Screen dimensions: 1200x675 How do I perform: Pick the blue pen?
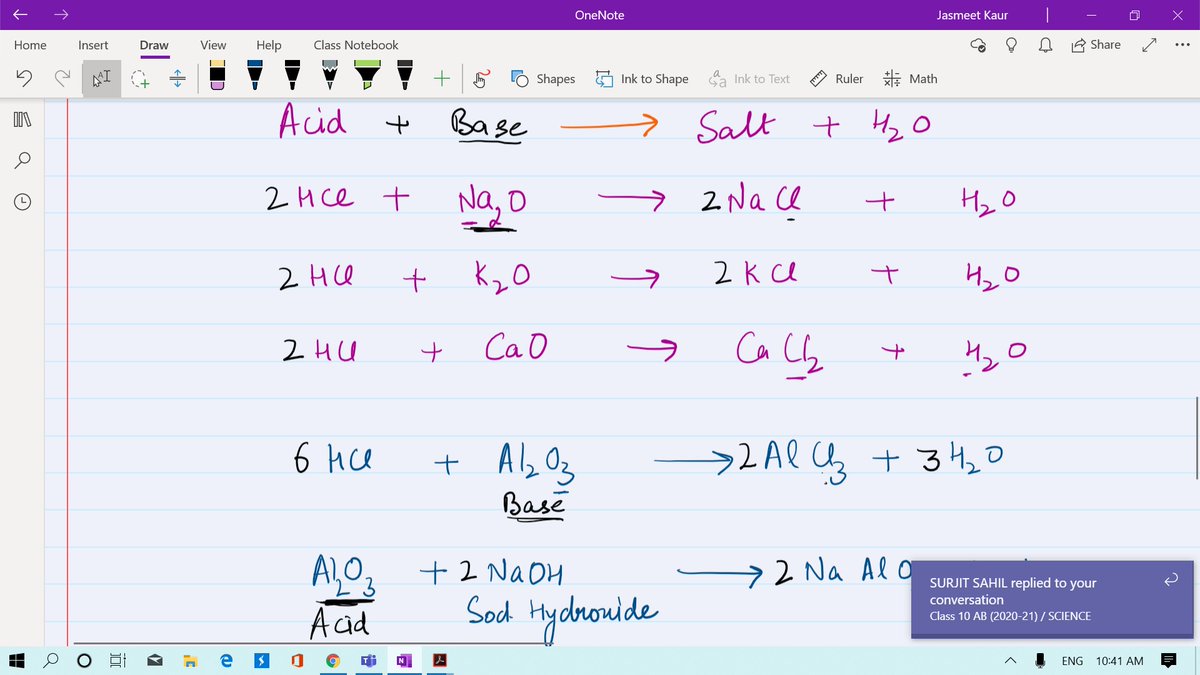255,75
